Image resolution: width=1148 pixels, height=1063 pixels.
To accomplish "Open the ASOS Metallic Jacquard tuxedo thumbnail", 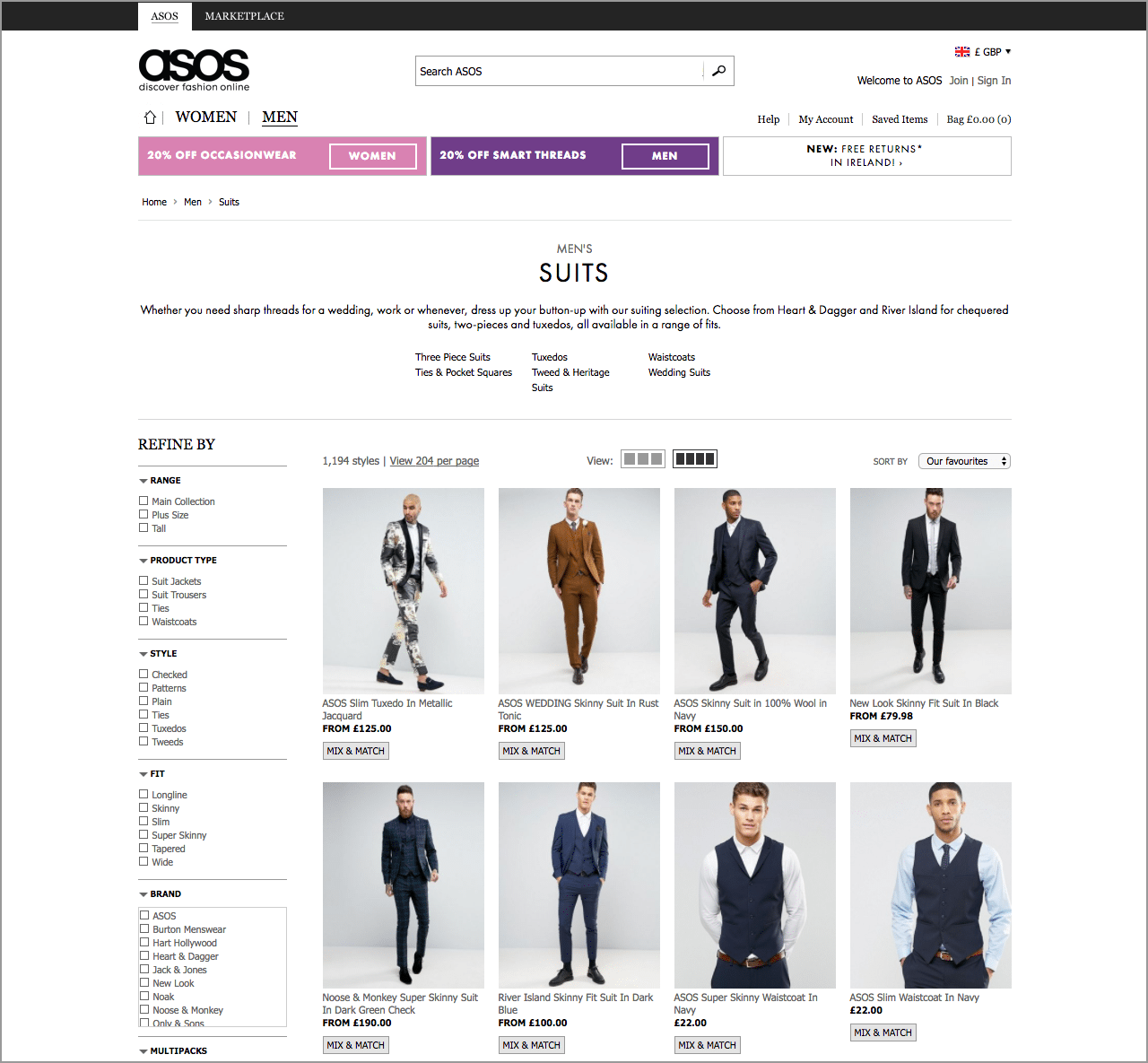I will pos(403,590).
